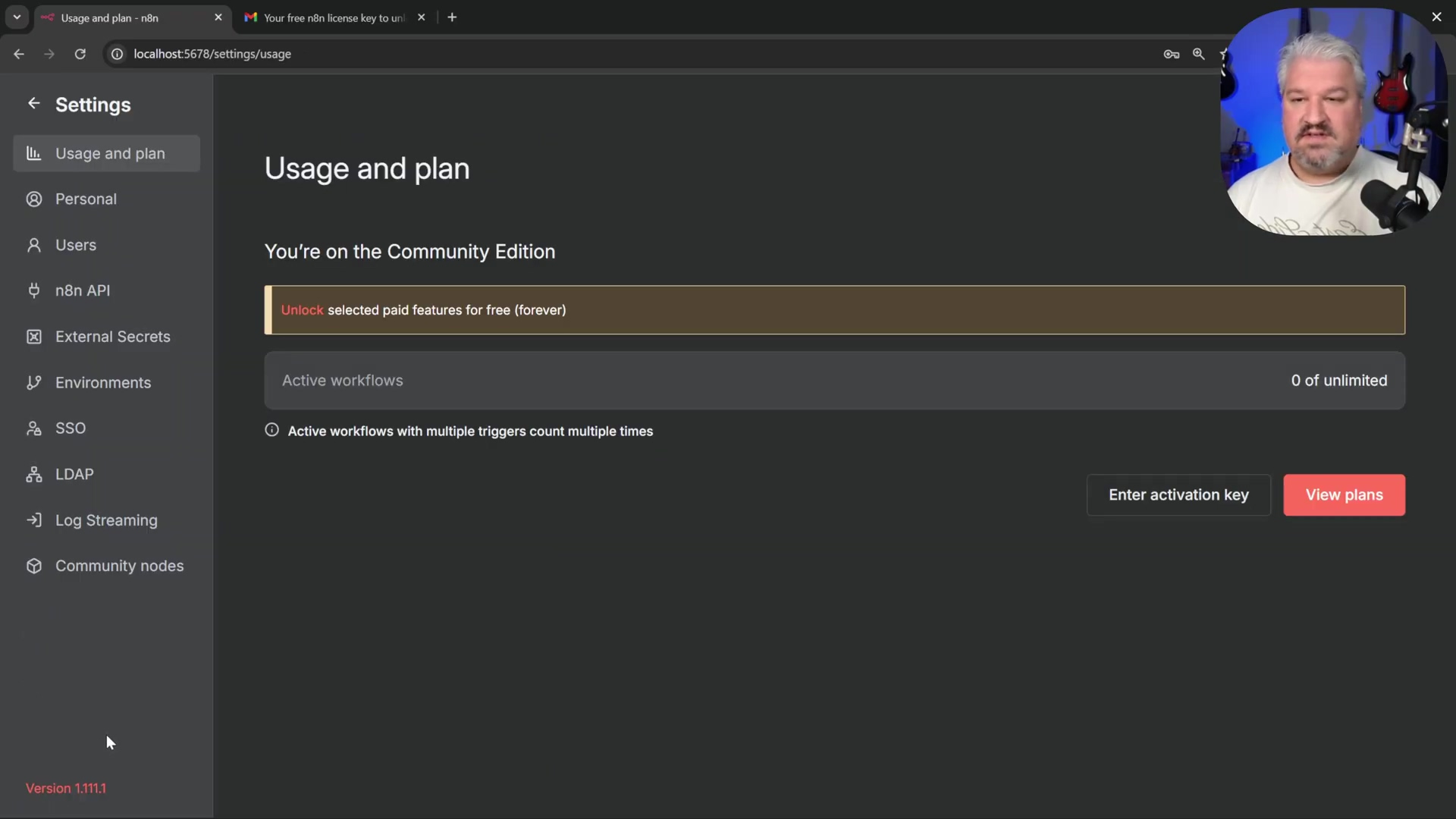Click the Unlock link in the banner

point(302,310)
